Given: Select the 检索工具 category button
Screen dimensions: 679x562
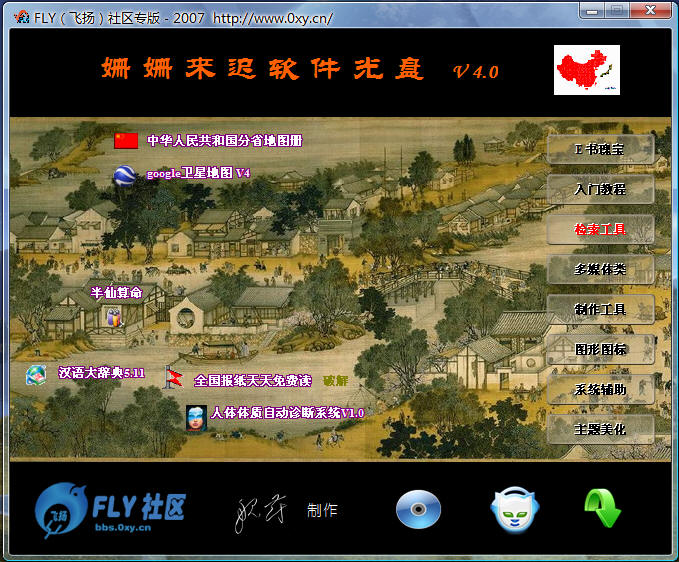Looking at the screenshot, I should pyautogui.click(x=600, y=229).
